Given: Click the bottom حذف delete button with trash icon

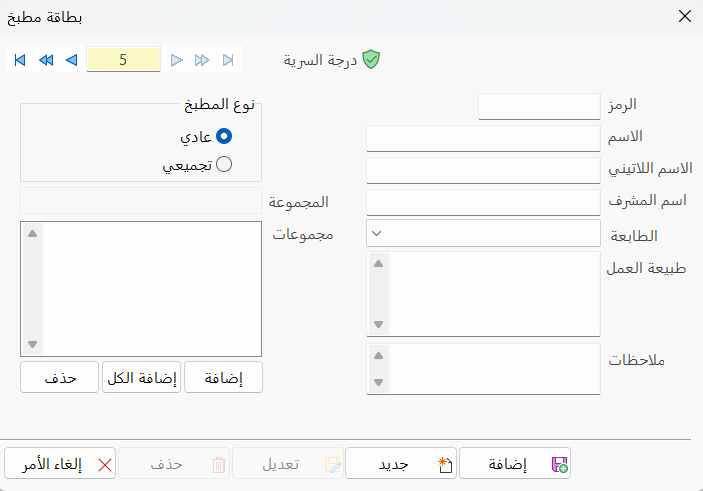Looking at the screenshot, I should tap(174, 463).
